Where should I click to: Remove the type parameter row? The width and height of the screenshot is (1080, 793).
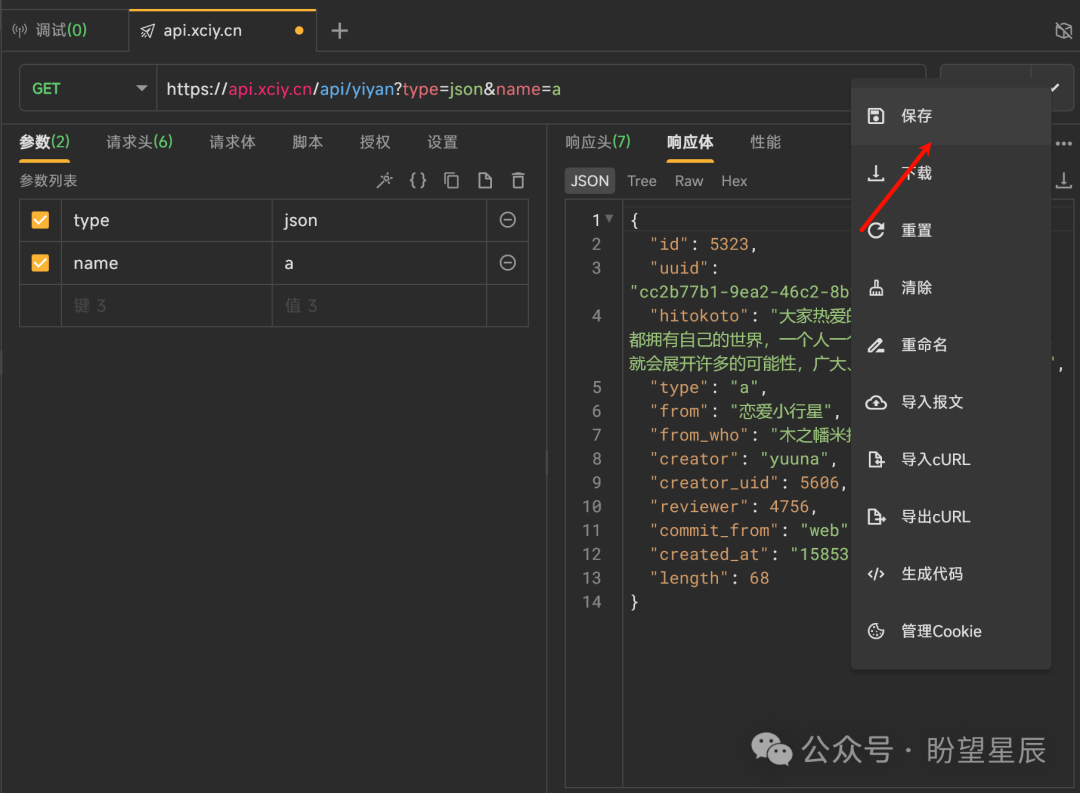coord(508,220)
